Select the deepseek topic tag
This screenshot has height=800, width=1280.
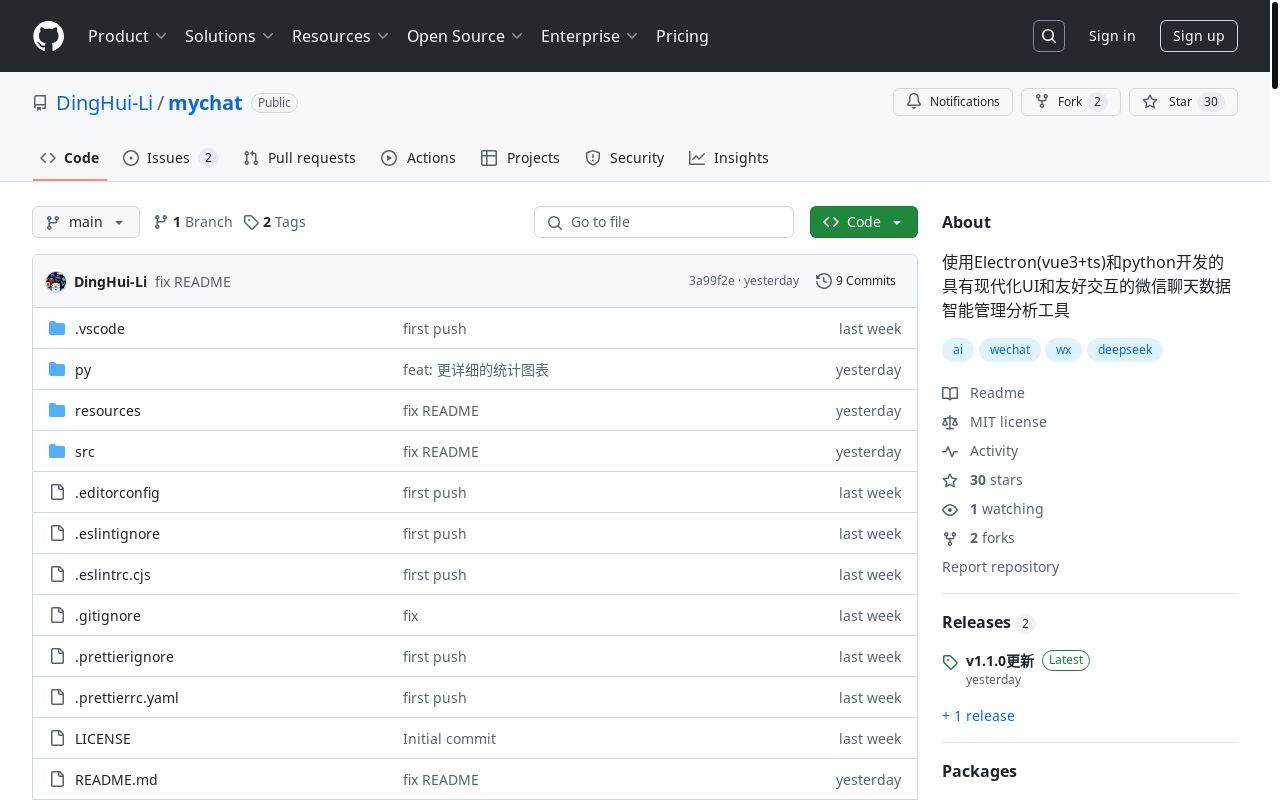[x=1125, y=349]
